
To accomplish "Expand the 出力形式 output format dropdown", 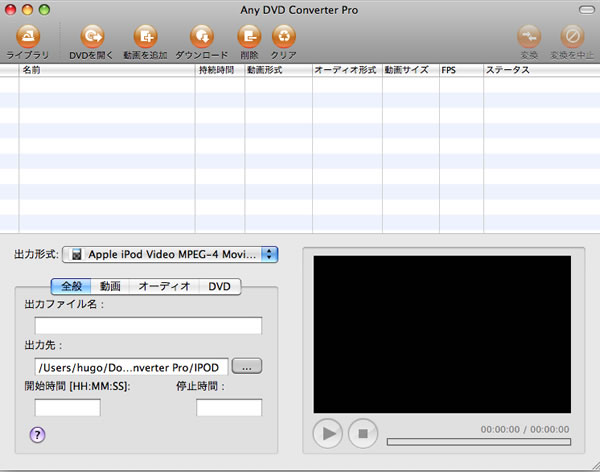I will click(170, 254).
